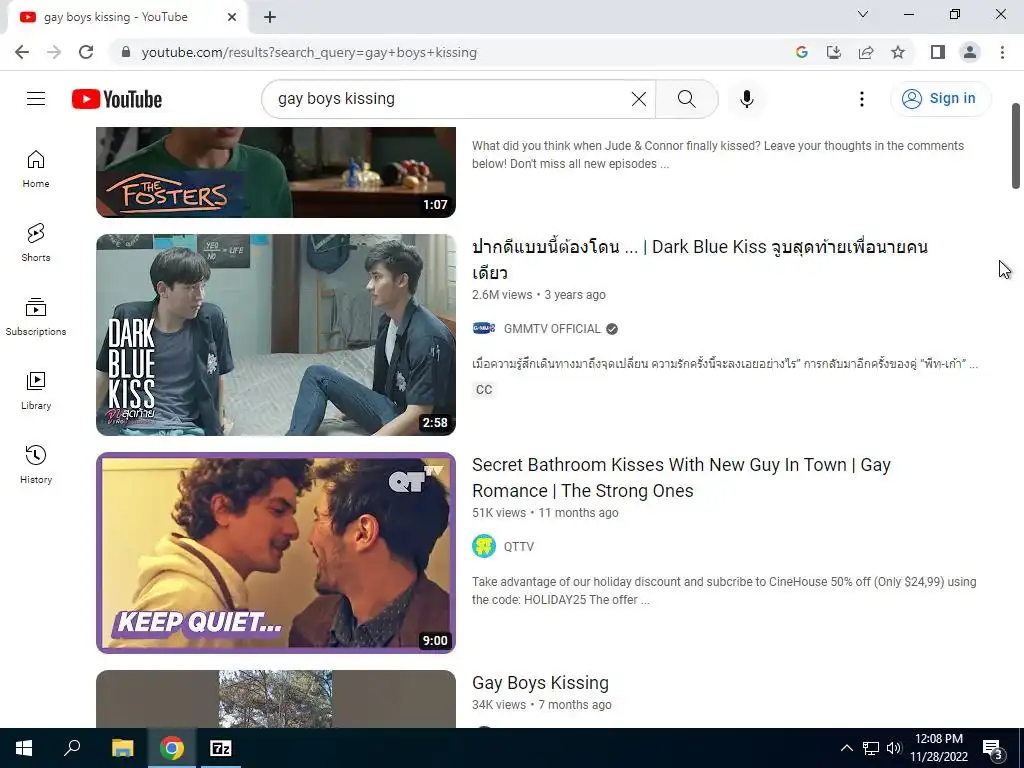Click the Sign in button
The width and height of the screenshot is (1024, 768).
point(940,99)
